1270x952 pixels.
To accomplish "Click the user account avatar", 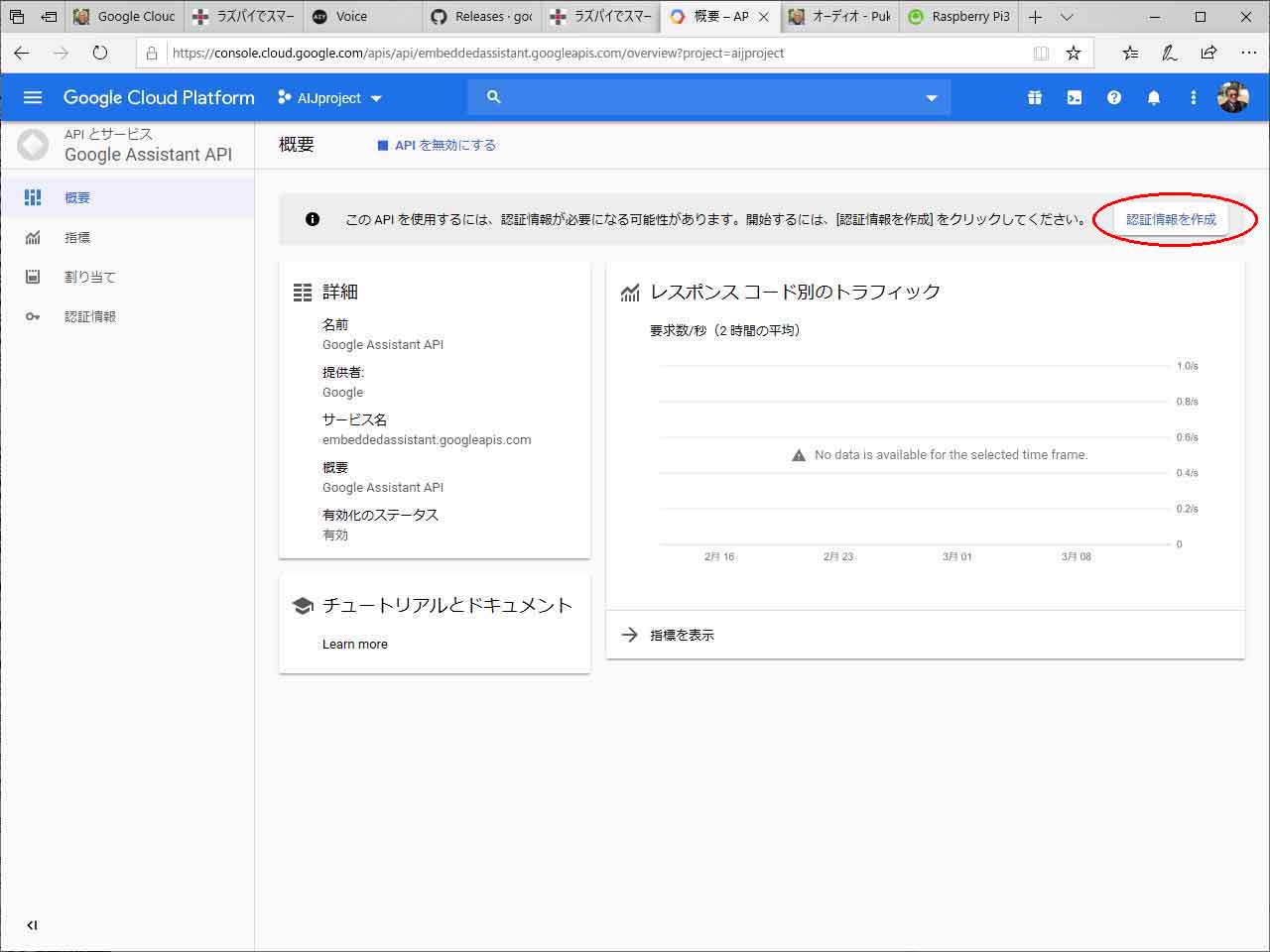I will pyautogui.click(x=1233, y=97).
